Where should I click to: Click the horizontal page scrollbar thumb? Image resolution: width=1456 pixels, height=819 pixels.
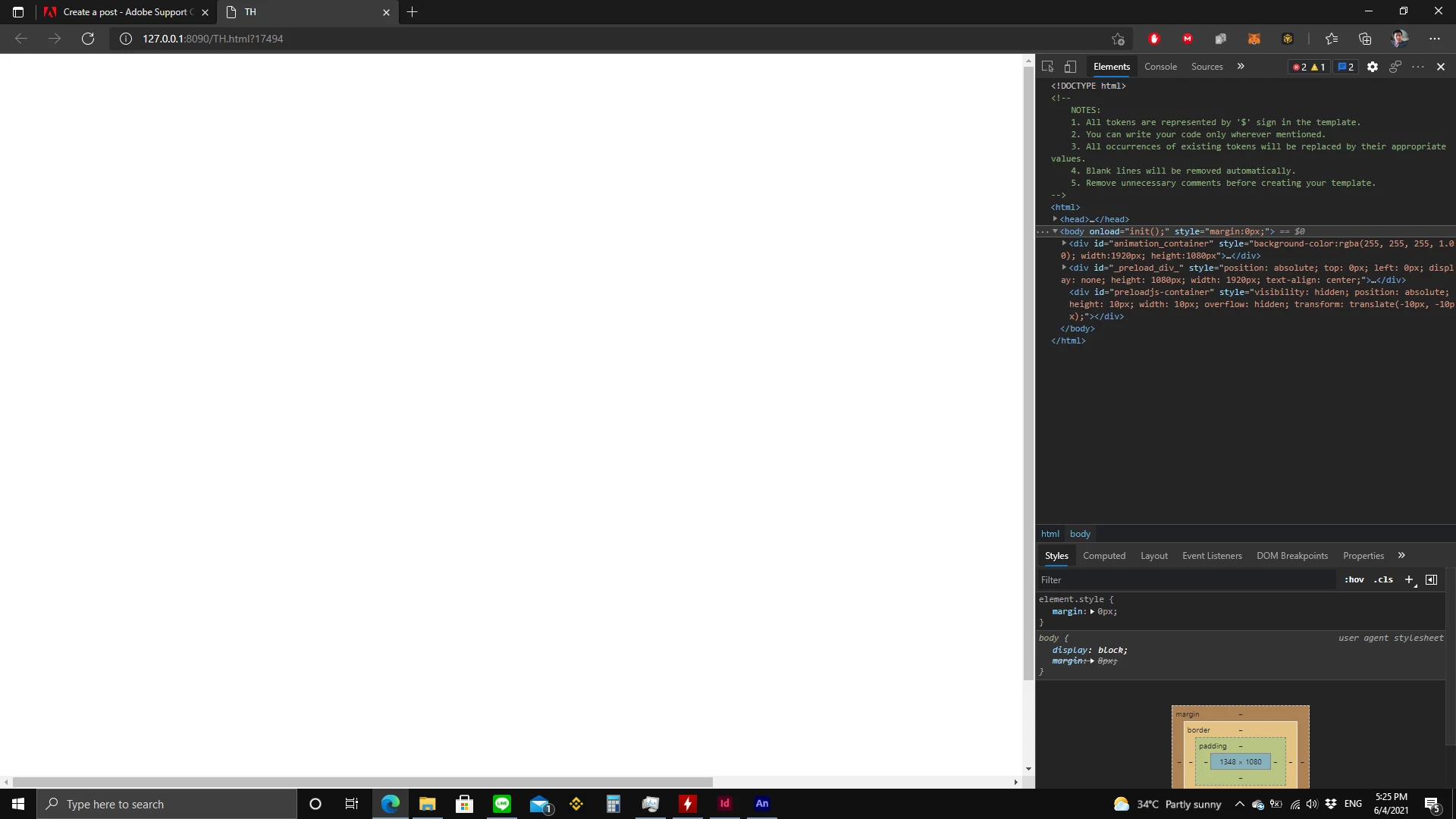click(x=362, y=782)
